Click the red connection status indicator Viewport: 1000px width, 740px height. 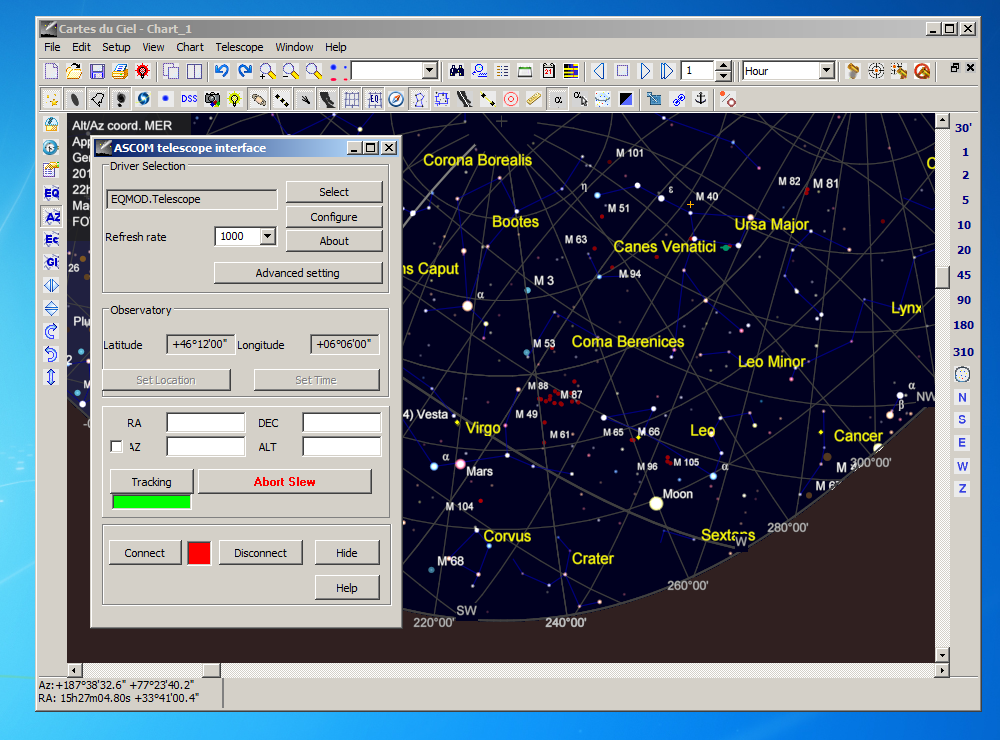(199, 553)
